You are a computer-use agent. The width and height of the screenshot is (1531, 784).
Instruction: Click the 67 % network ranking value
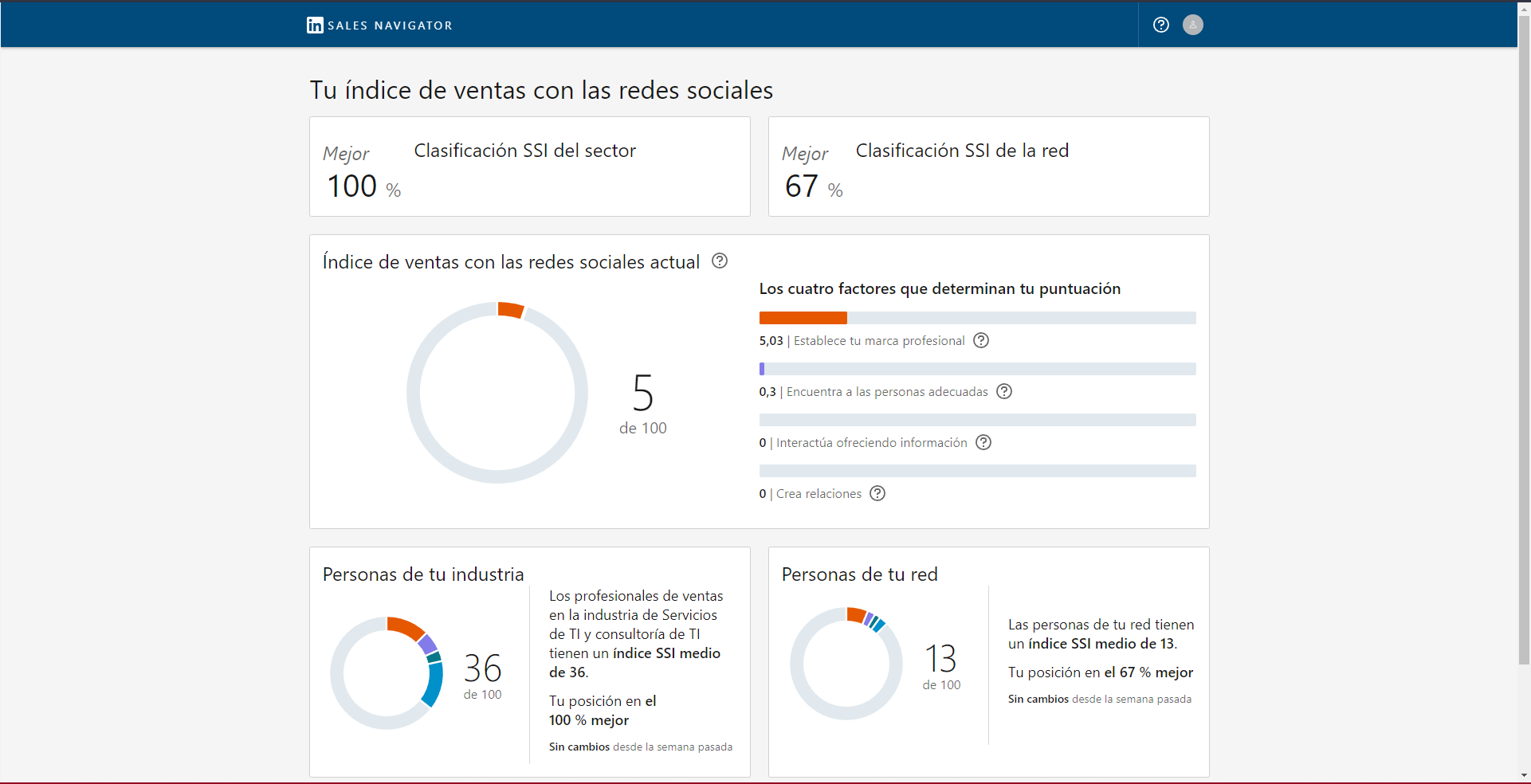pos(814,186)
